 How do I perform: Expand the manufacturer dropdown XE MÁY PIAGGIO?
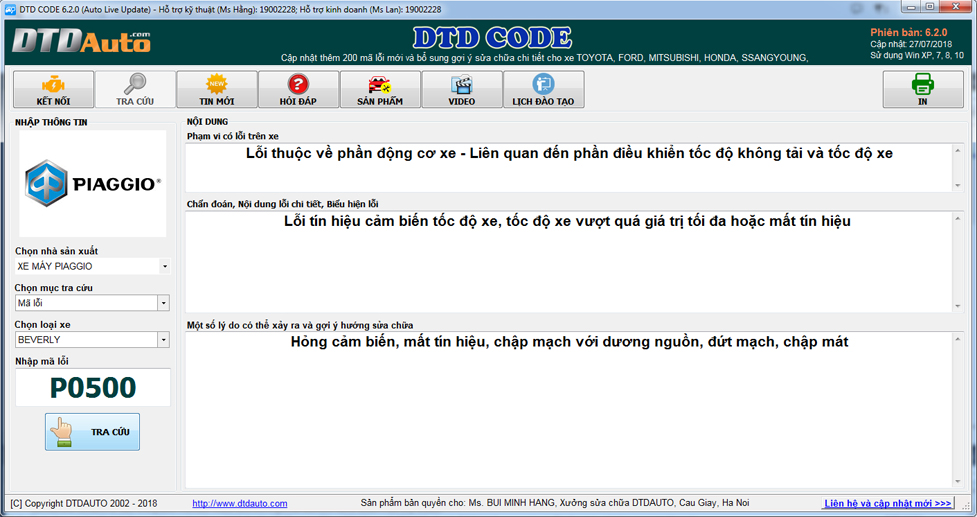pyautogui.click(x=164, y=267)
